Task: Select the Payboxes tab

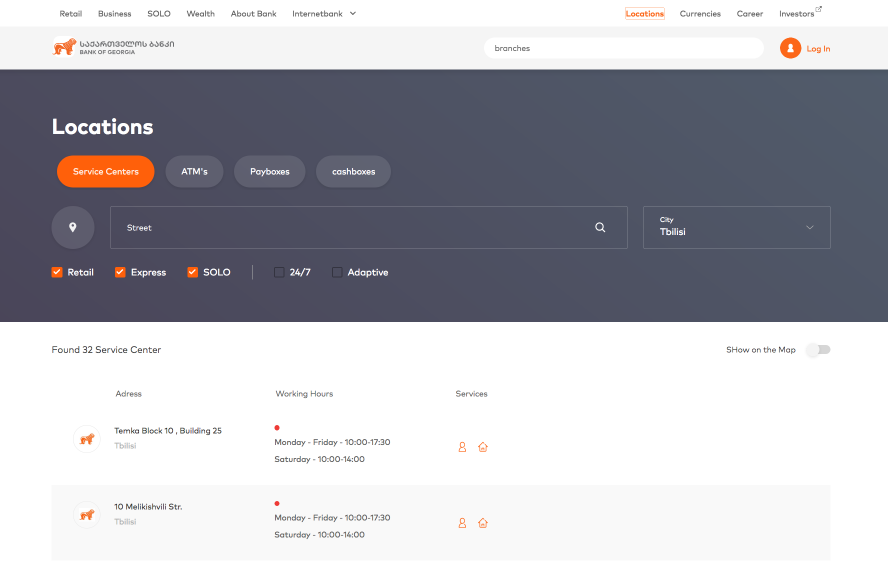Action: (x=269, y=171)
